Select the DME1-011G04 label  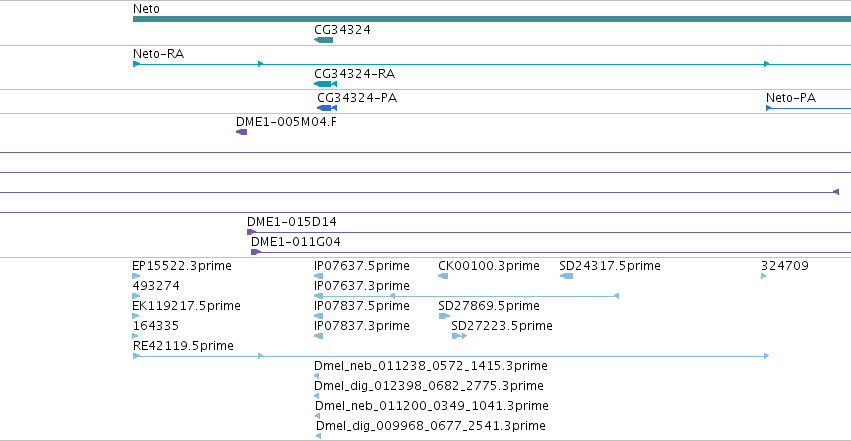point(296,241)
